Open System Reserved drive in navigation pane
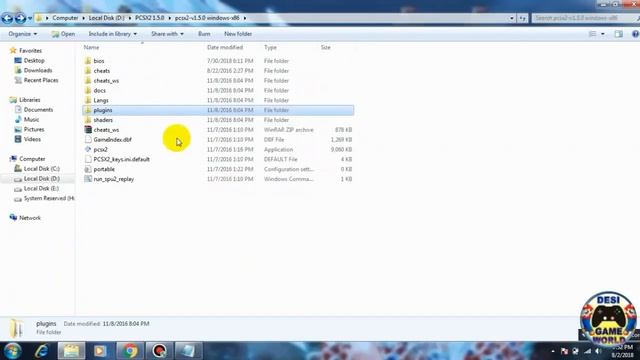Image resolution: width=640 pixels, height=360 pixels. point(49,198)
